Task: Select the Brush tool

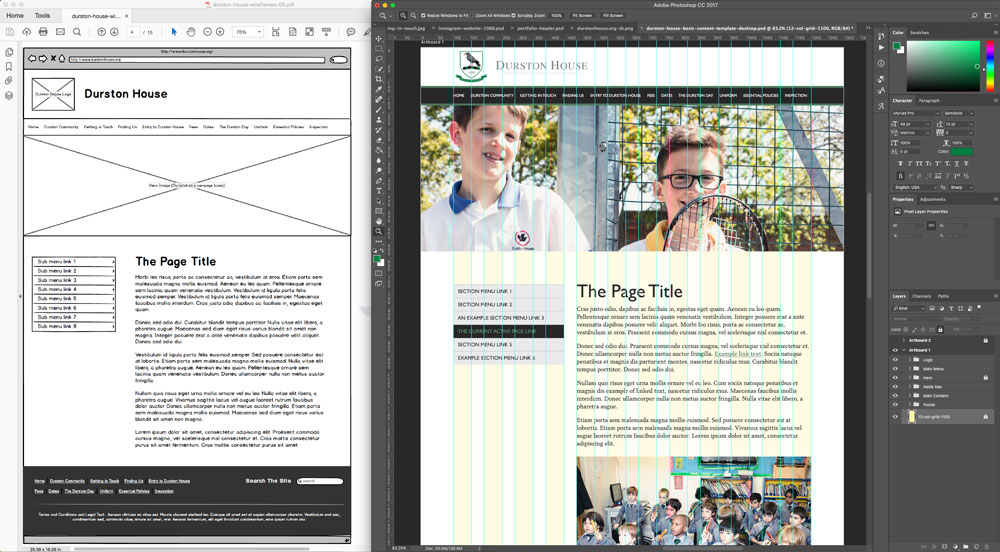Action: (x=379, y=110)
